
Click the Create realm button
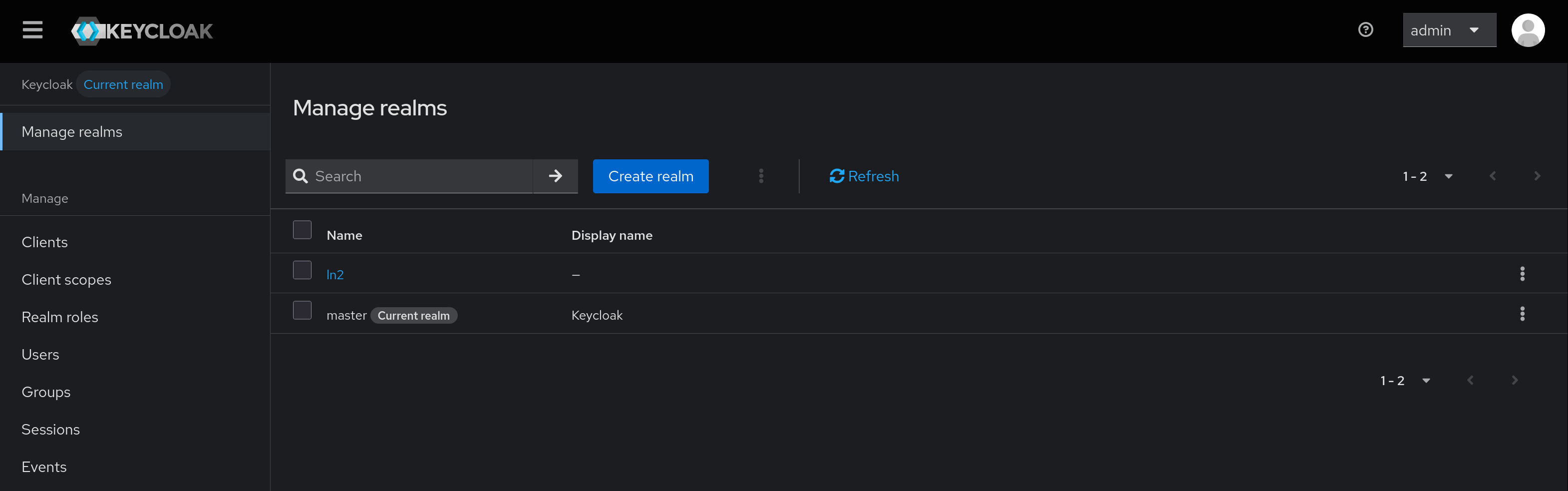650,176
